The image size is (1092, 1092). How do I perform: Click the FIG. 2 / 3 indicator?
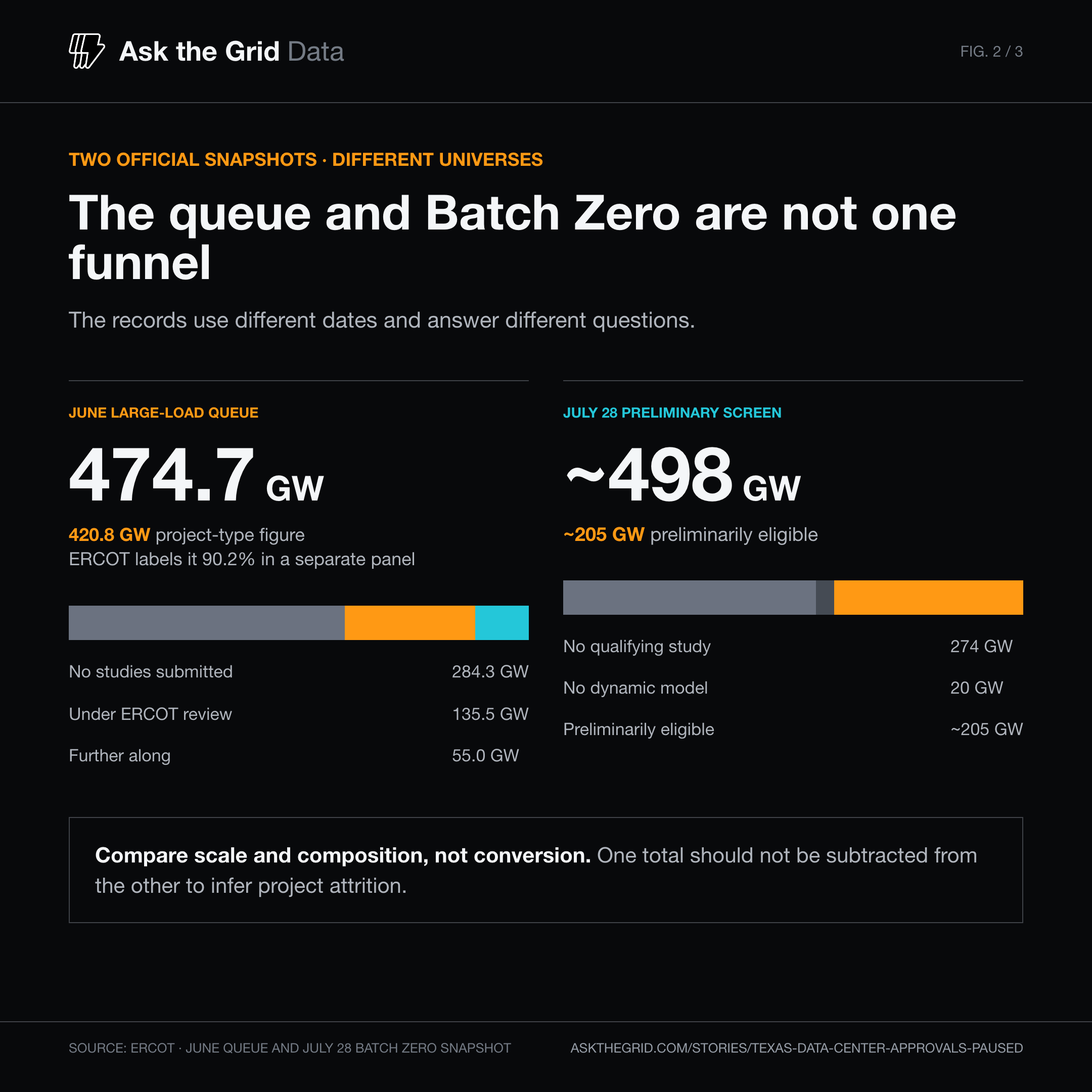(x=991, y=52)
